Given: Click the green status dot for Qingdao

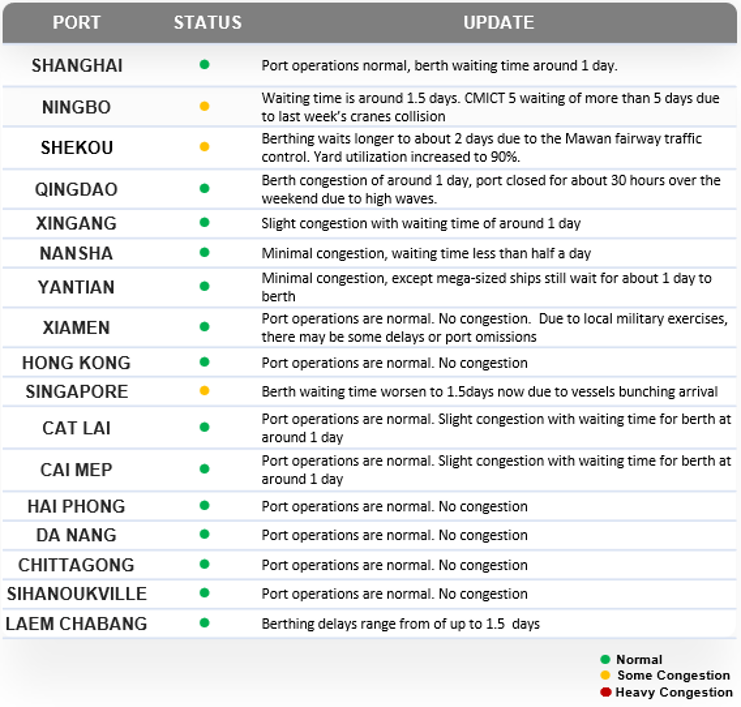Looking at the screenshot, I should pyautogui.click(x=204, y=189).
